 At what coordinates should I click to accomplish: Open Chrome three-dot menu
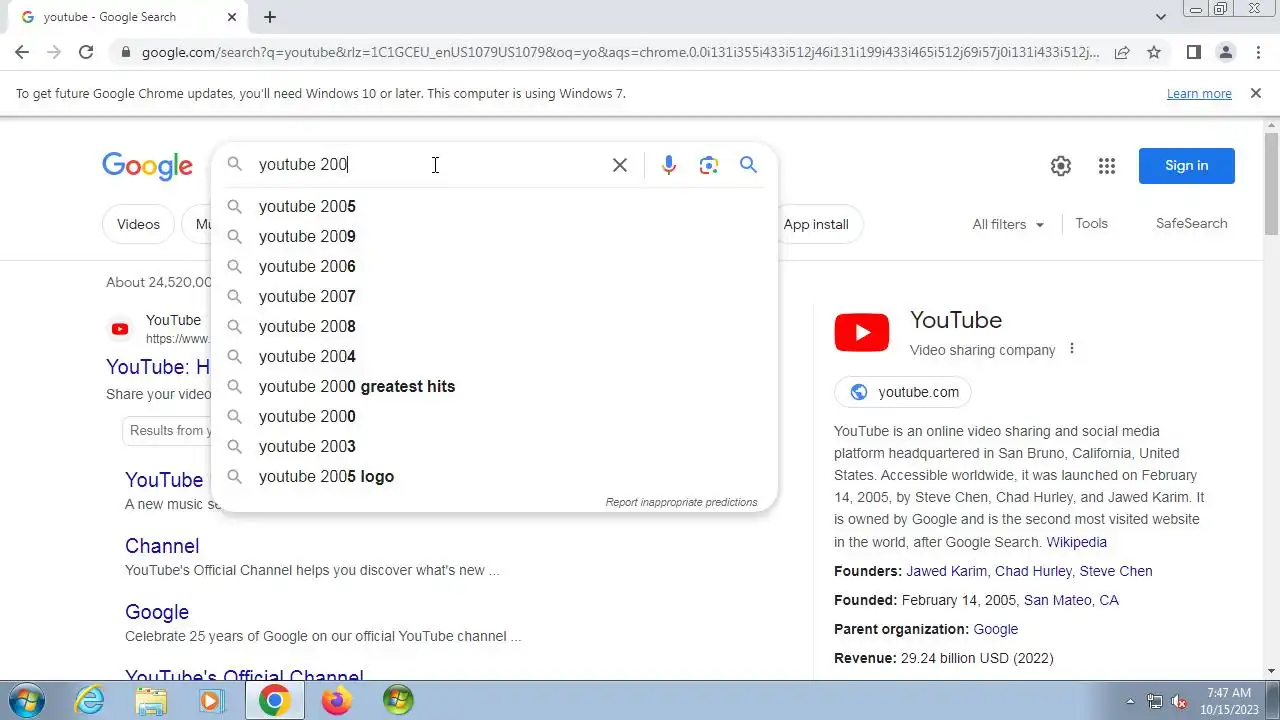coord(1258,52)
